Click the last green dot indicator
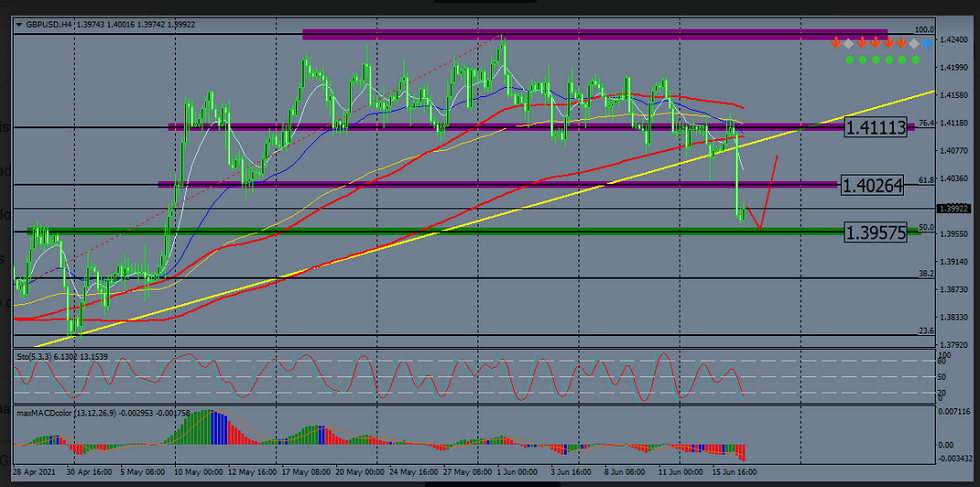 [914, 60]
